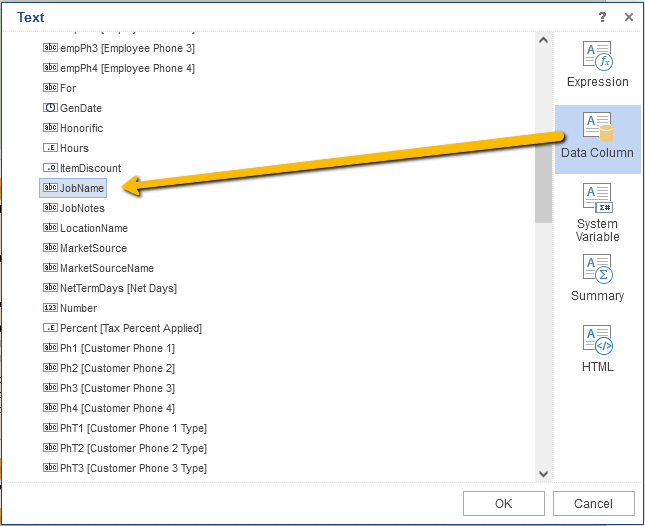Select the JobName data column
The image size is (645, 526).
click(81, 188)
